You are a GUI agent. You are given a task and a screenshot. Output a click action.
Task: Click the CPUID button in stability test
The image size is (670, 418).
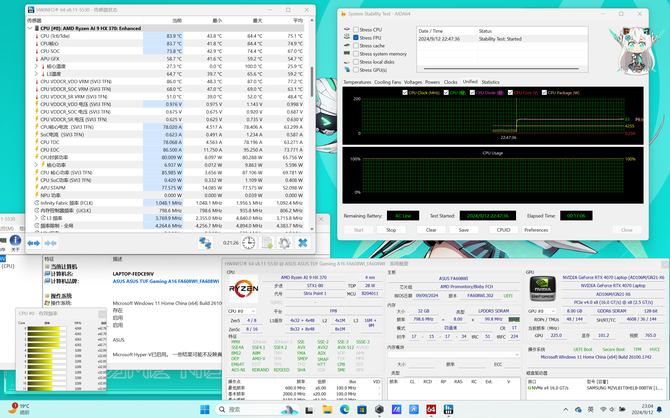(503, 230)
